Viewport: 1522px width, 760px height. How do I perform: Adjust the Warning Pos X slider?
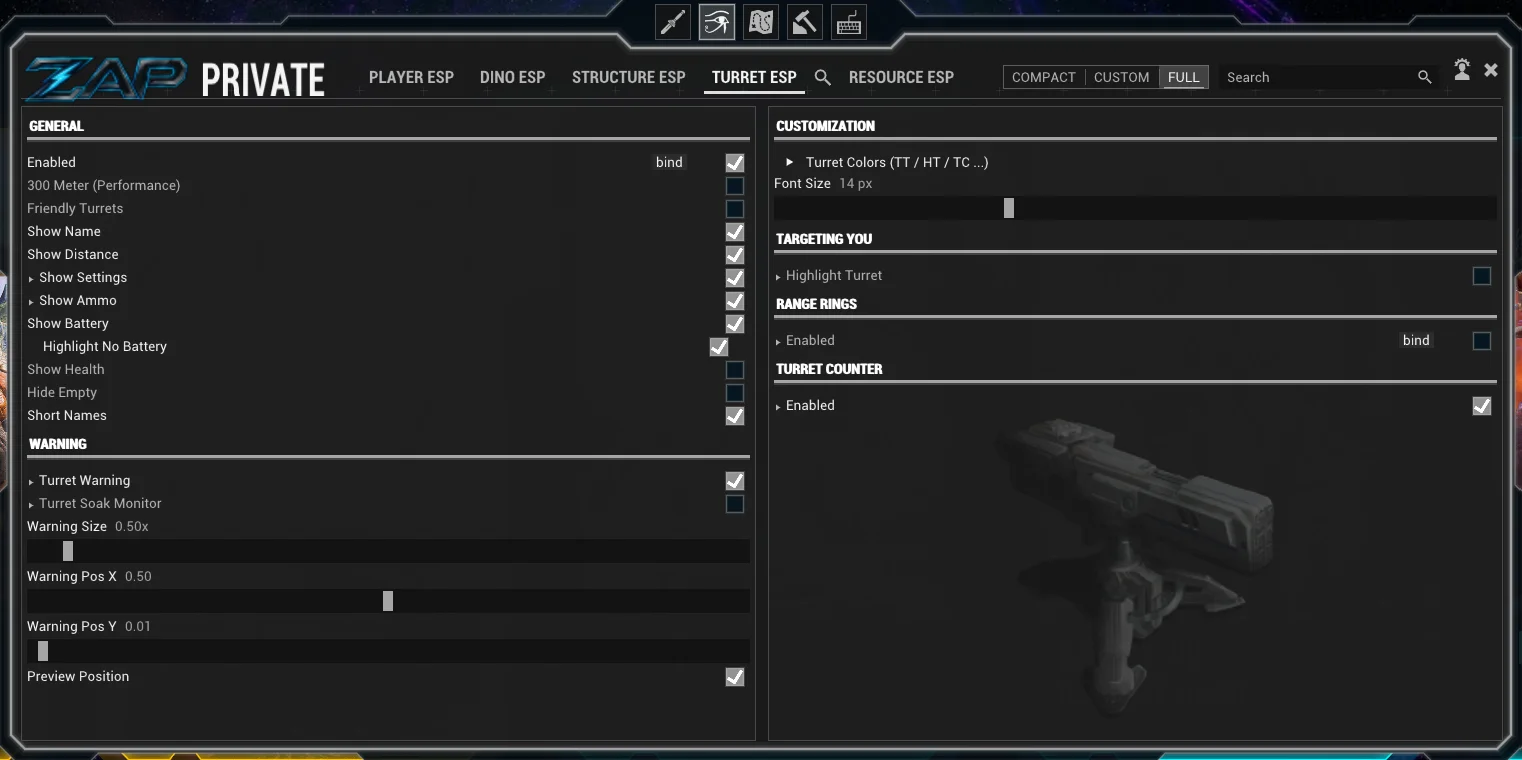(388, 601)
